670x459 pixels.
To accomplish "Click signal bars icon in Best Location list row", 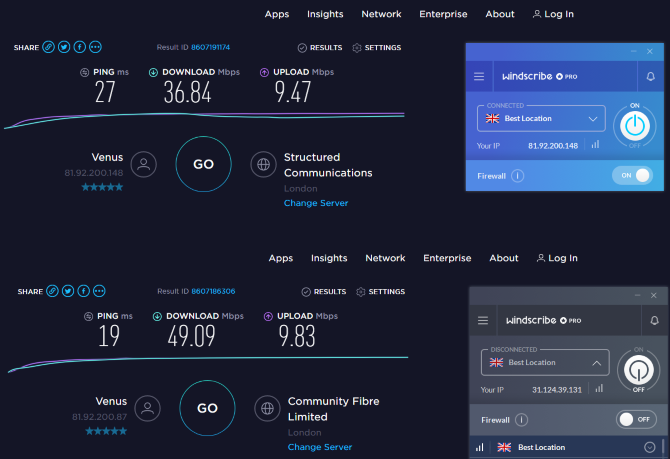I will click(480, 447).
